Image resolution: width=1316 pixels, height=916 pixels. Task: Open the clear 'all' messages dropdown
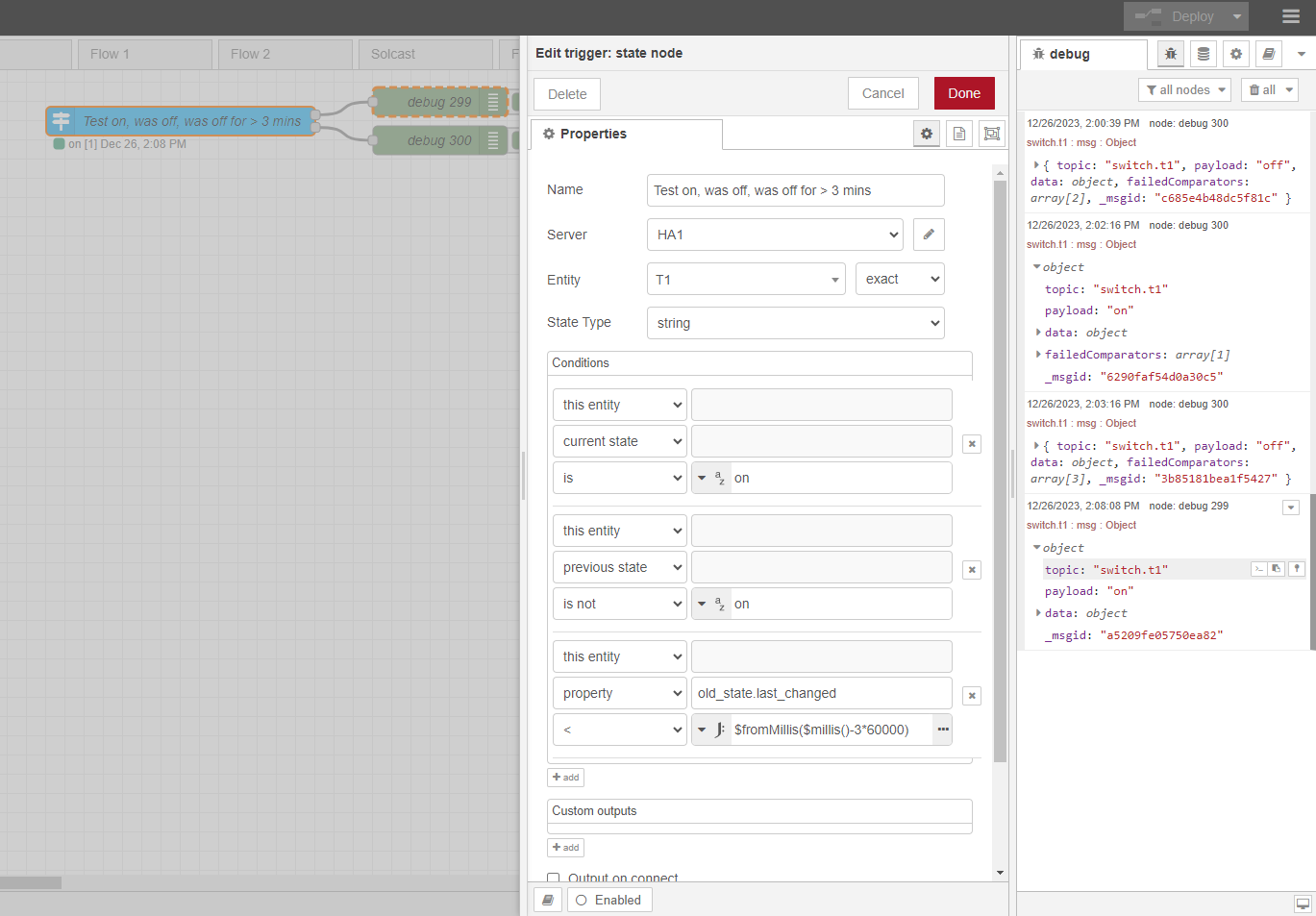(1269, 89)
